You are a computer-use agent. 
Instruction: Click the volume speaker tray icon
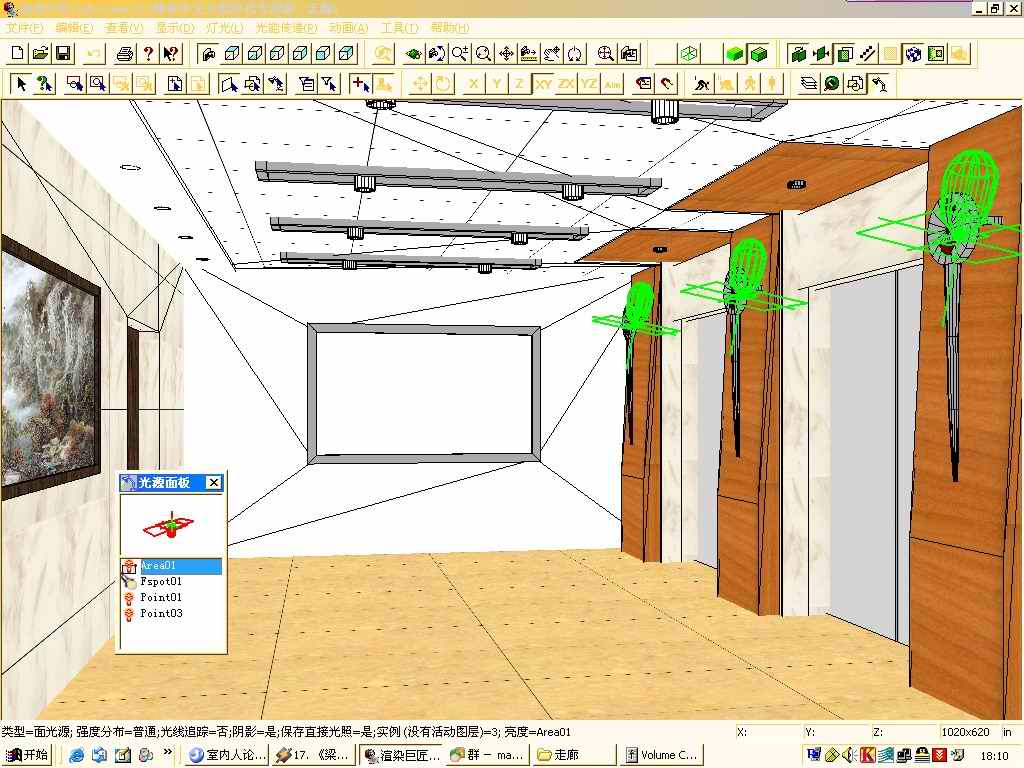[x=848, y=755]
